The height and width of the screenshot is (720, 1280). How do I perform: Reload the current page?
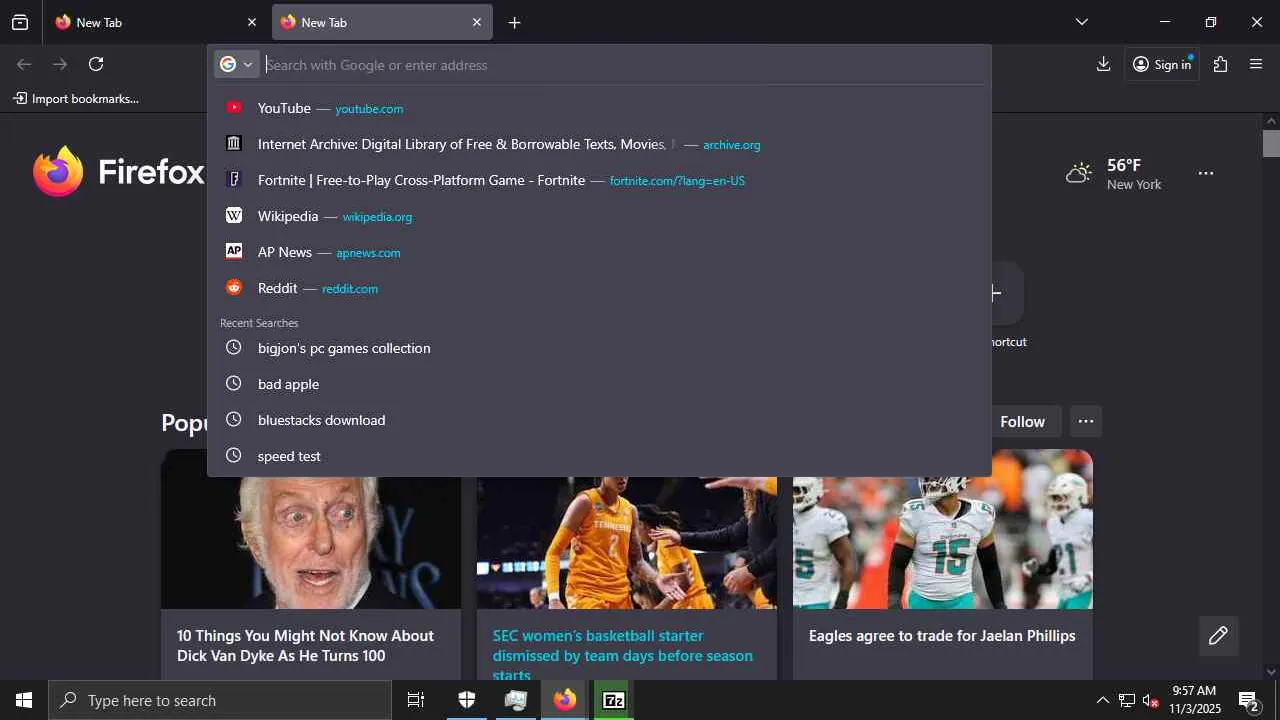coord(96,64)
